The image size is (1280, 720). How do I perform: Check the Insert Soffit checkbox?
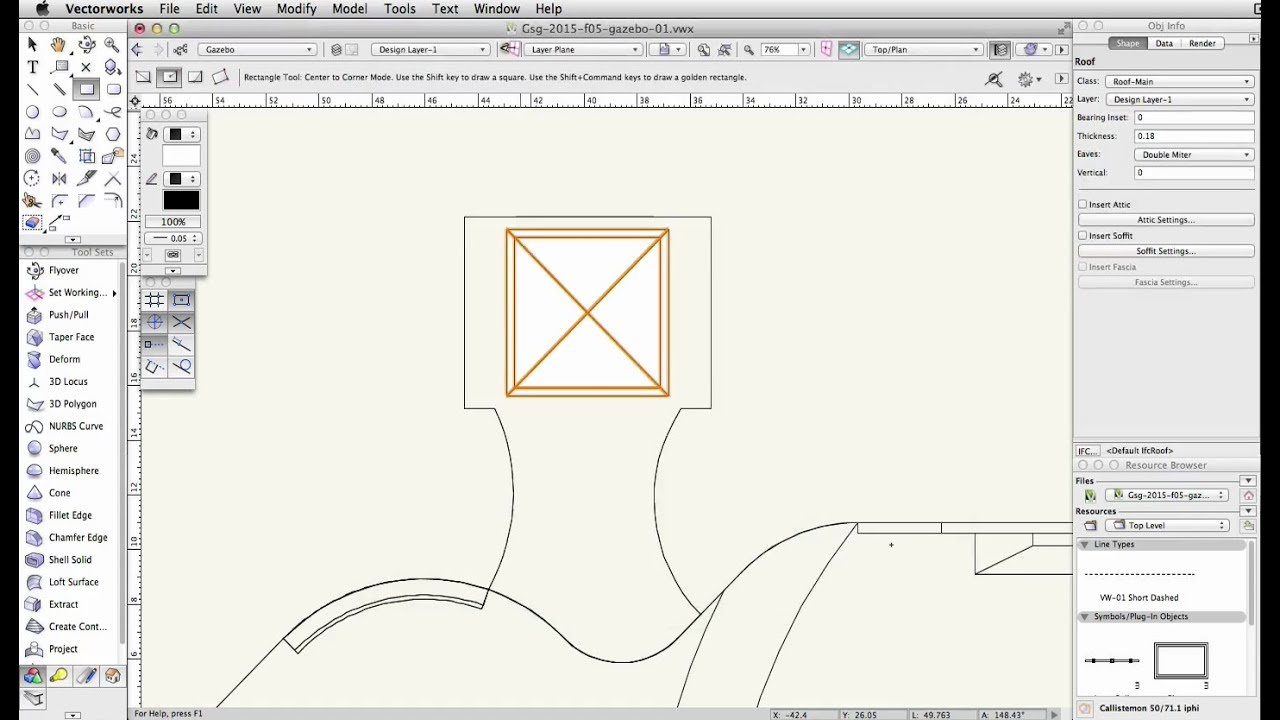1082,235
